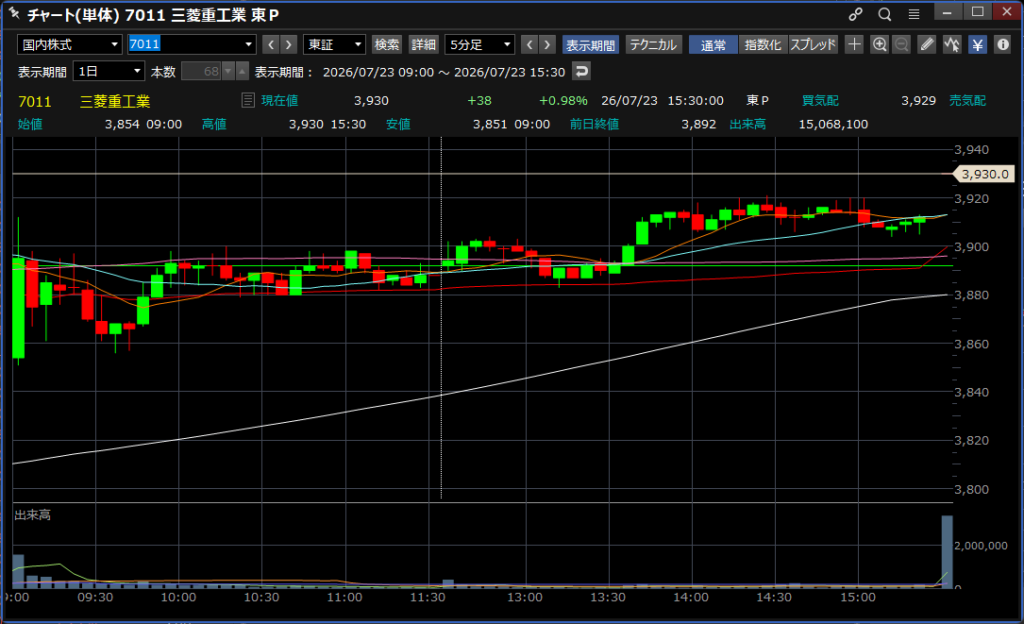
Task: Open the hamburger menu in title bar
Action: pyautogui.click(x=914, y=14)
